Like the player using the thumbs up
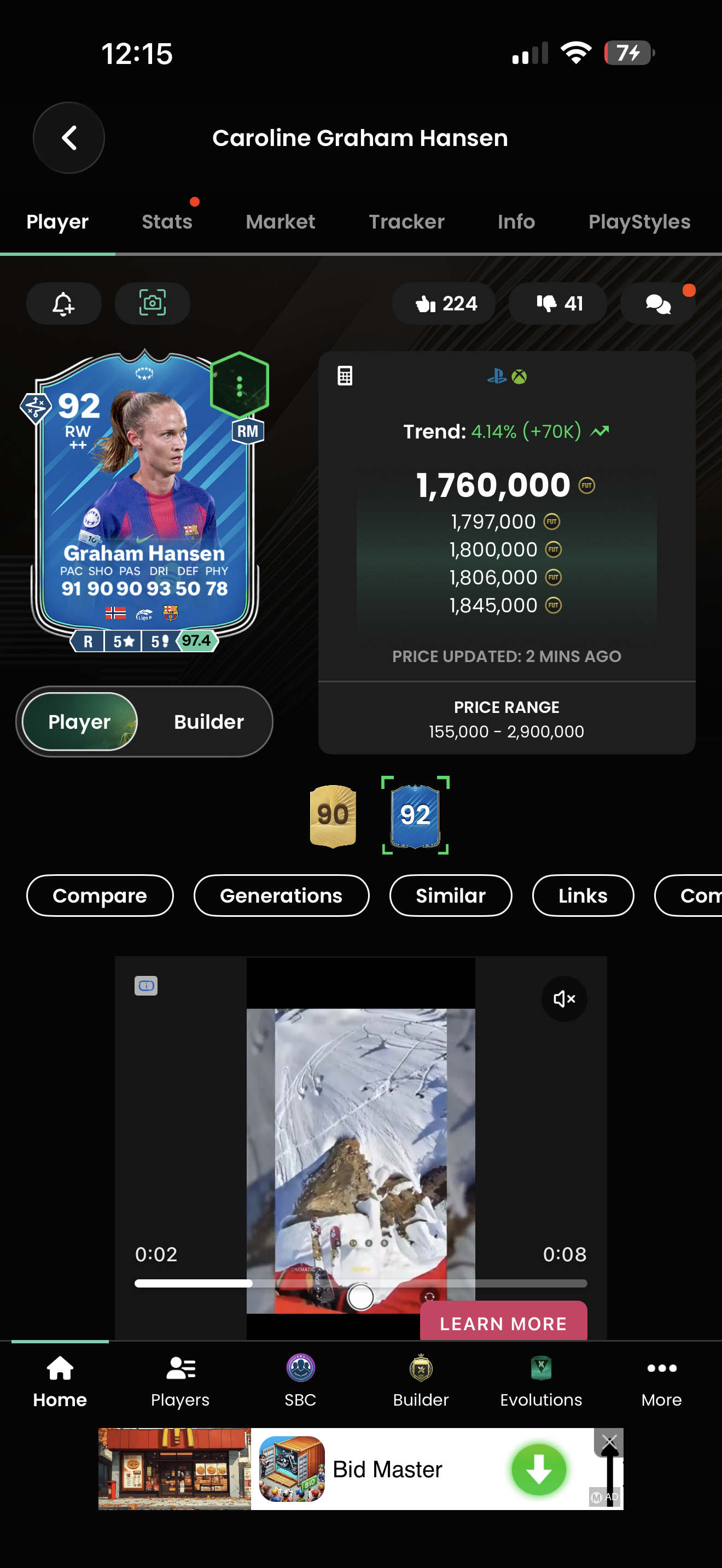Viewport: 722px width, 1568px height. coord(444,303)
